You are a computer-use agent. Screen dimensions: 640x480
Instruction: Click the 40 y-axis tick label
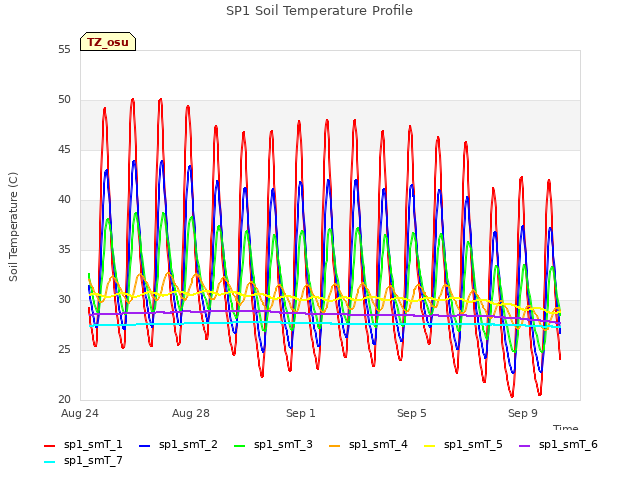click(x=64, y=200)
